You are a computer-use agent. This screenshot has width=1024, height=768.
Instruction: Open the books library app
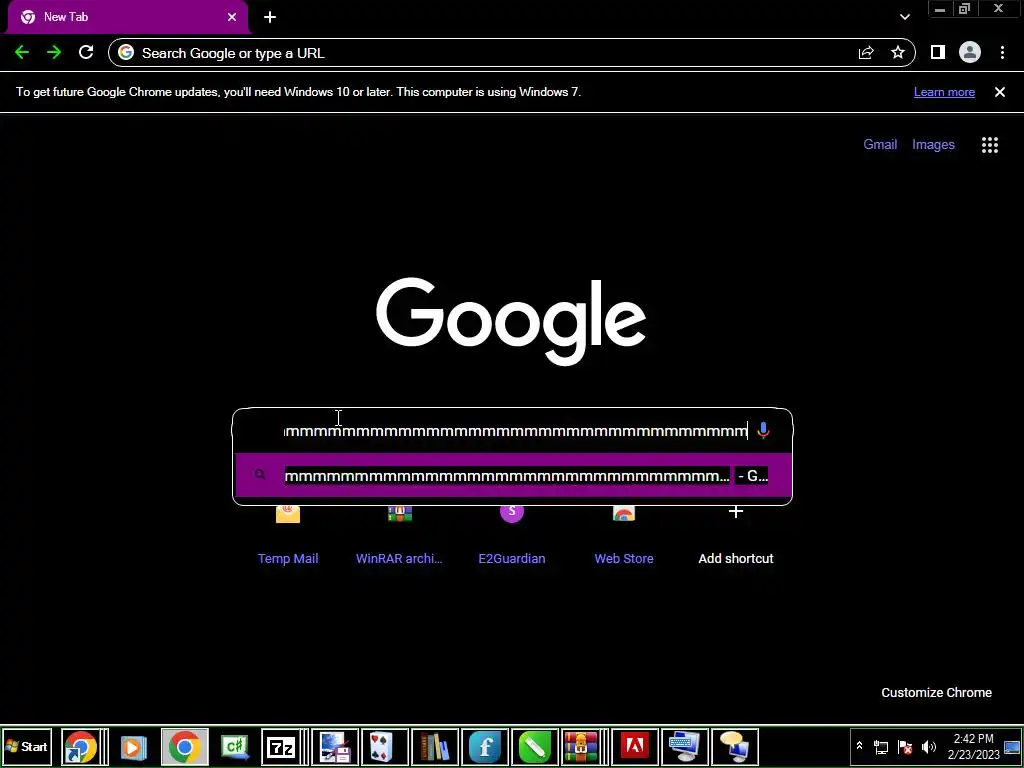pyautogui.click(x=435, y=747)
